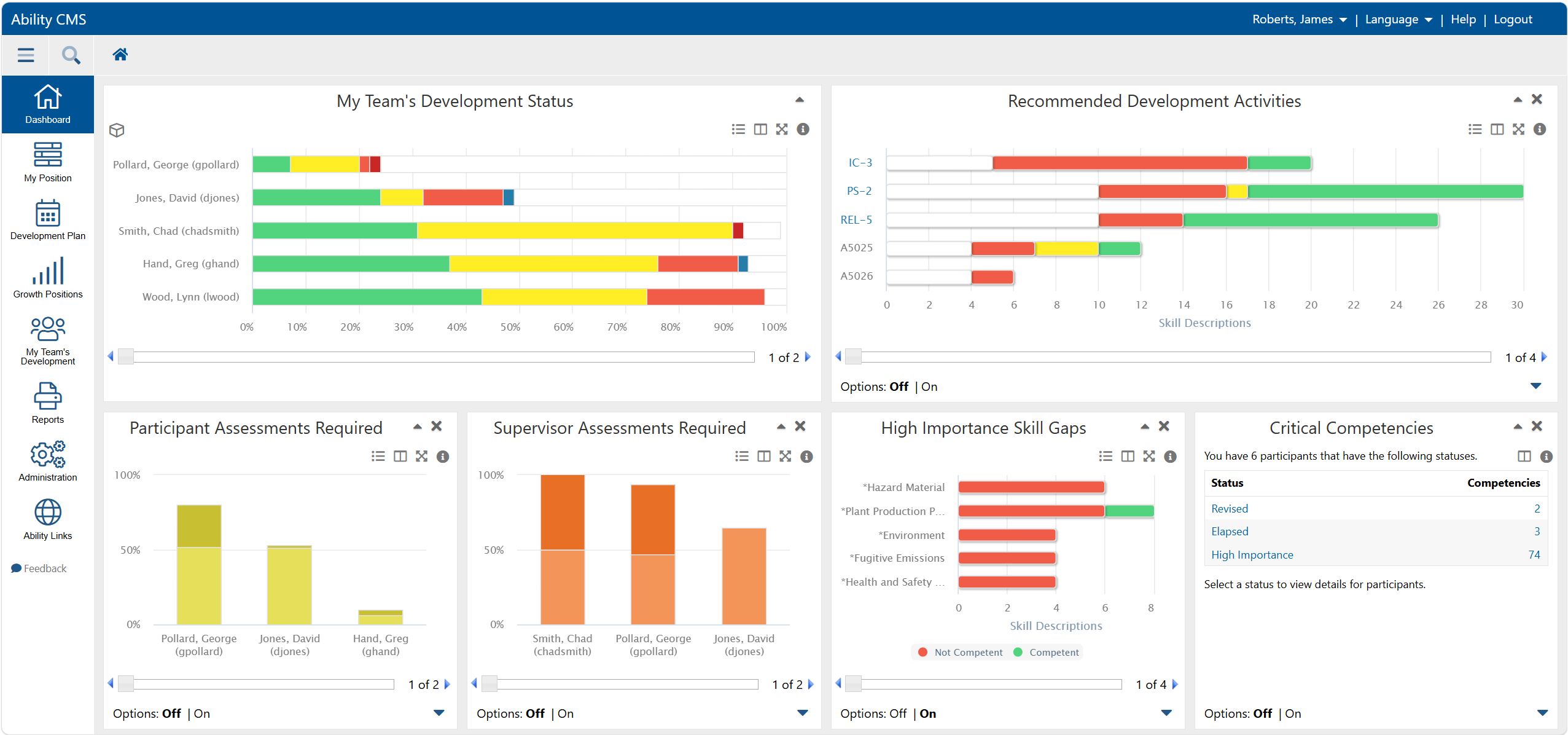Open the Roberts, James user dropdown
This screenshot has width=1568, height=735.
pyautogui.click(x=1300, y=20)
